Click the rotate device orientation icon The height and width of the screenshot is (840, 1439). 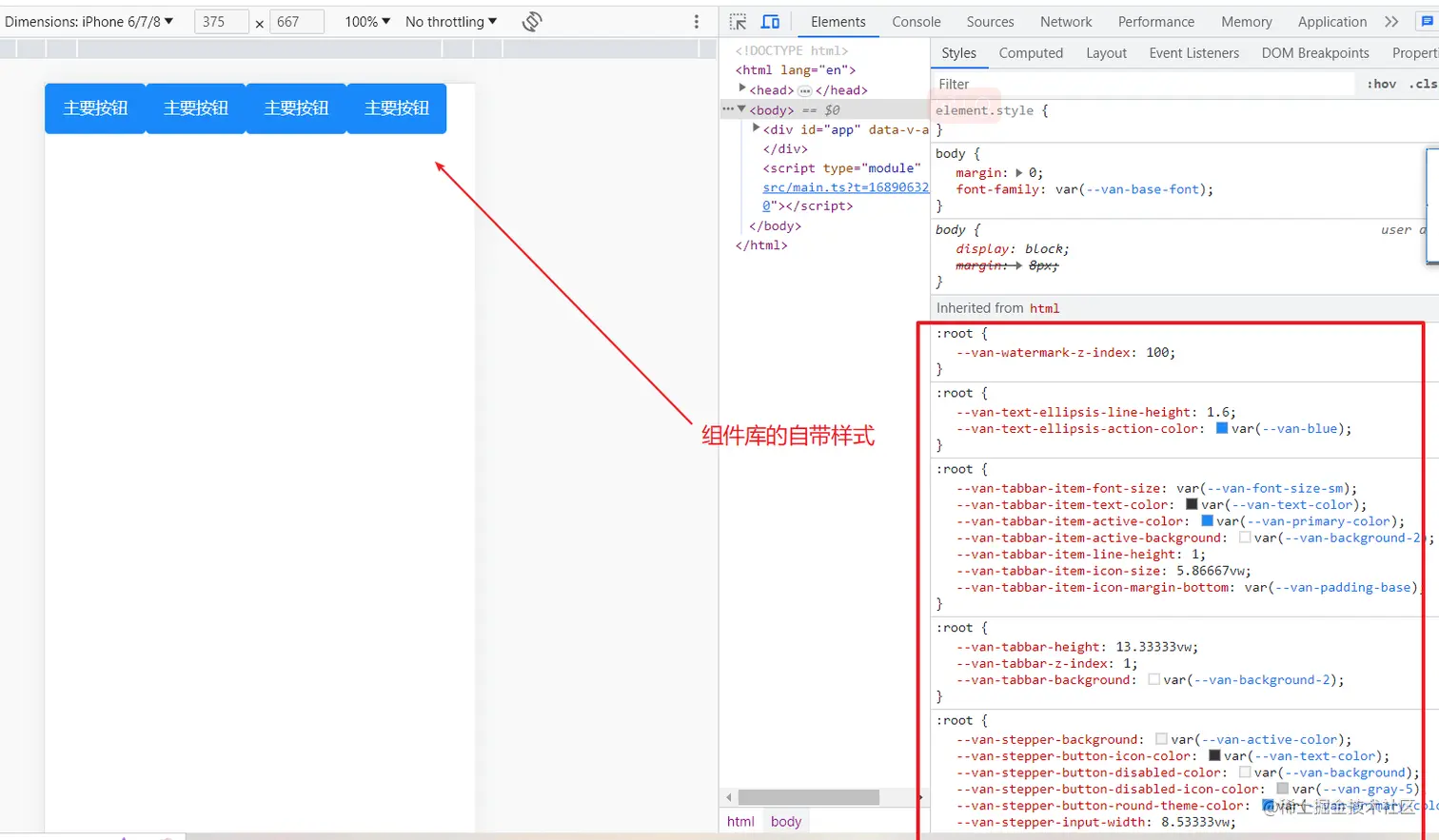click(532, 22)
